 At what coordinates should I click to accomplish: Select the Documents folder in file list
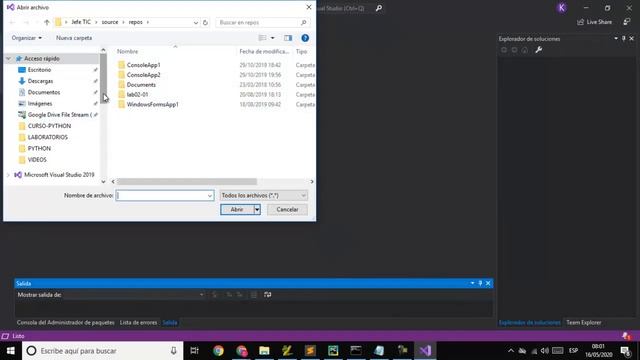pos(141,84)
